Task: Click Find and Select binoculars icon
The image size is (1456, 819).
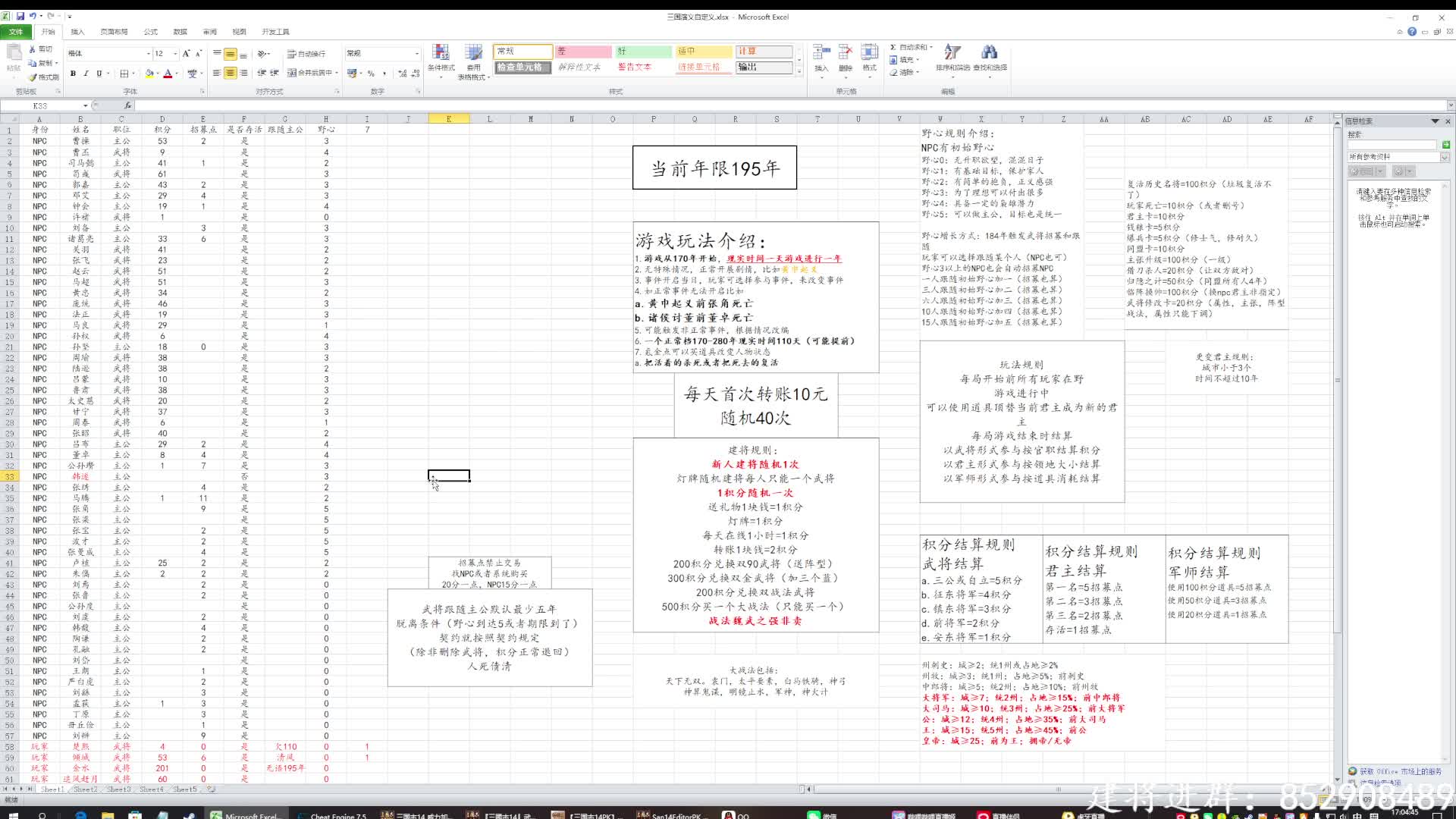Action: (989, 53)
